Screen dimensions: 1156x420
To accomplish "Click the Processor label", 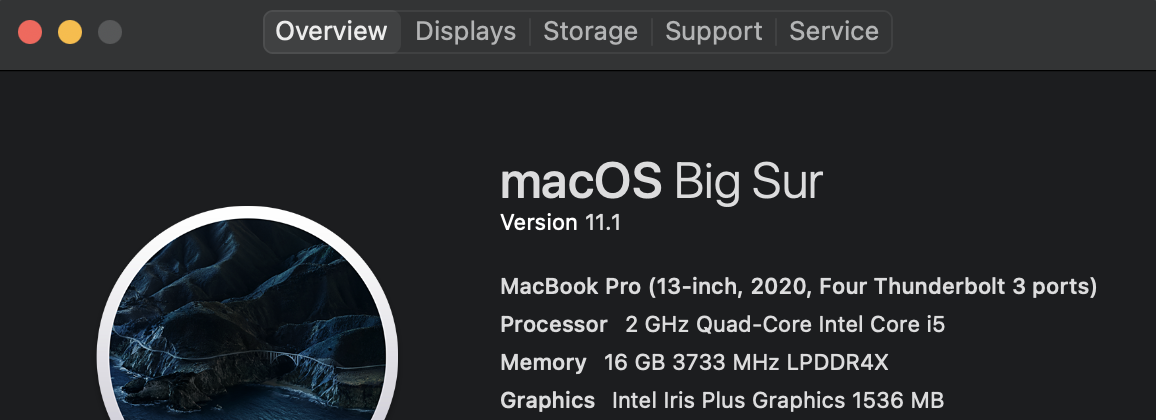I will click(553, 325).
